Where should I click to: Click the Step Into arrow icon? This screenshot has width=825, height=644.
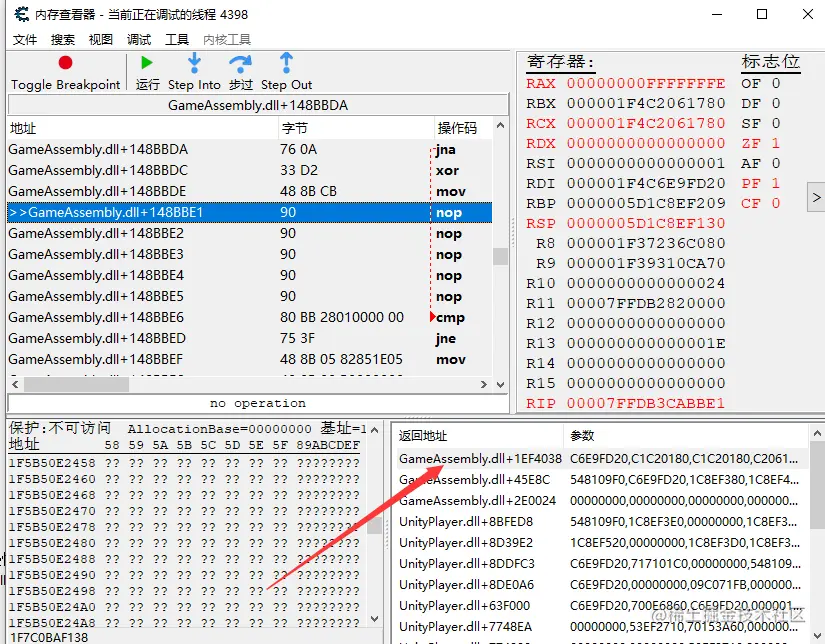coord(194,63)
